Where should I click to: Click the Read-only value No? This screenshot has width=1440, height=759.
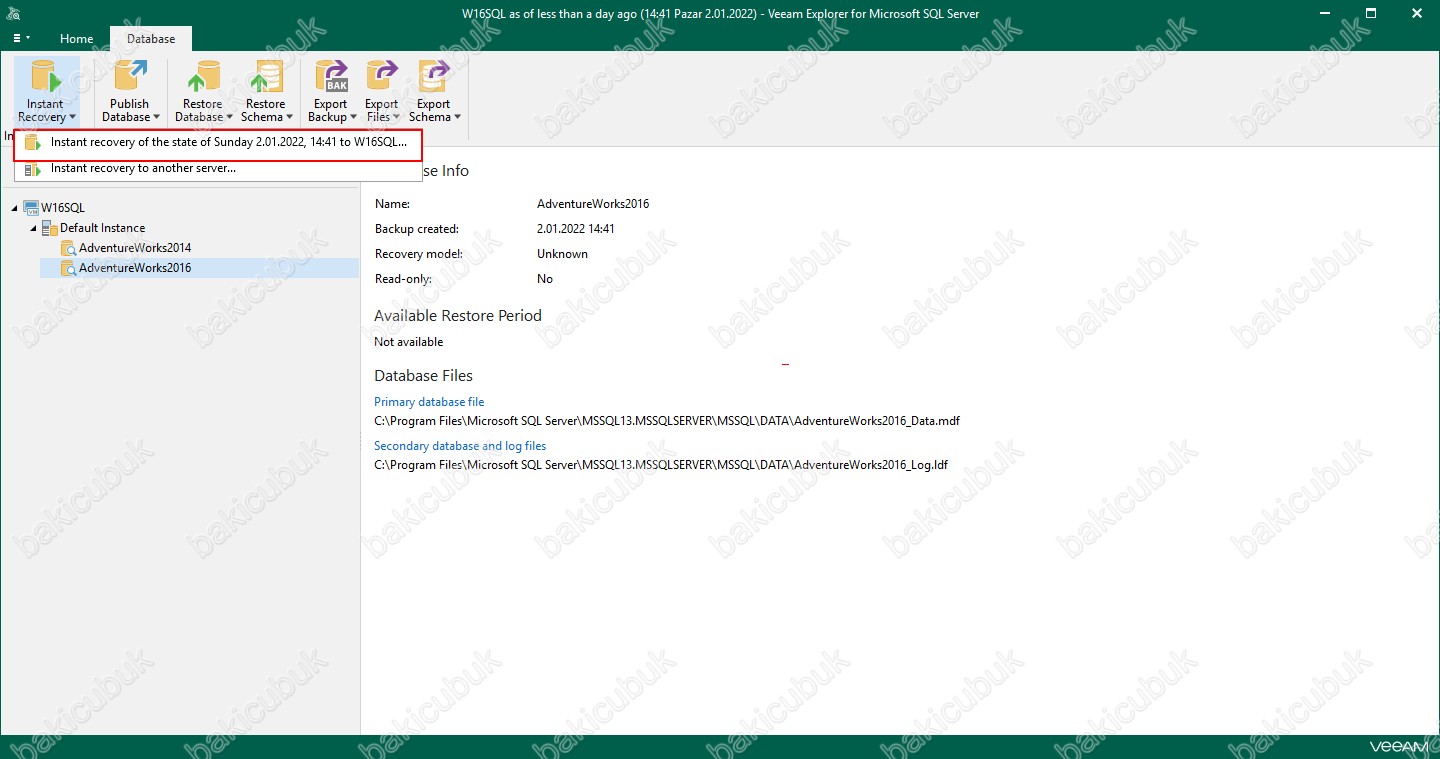(x=545, y=279)
